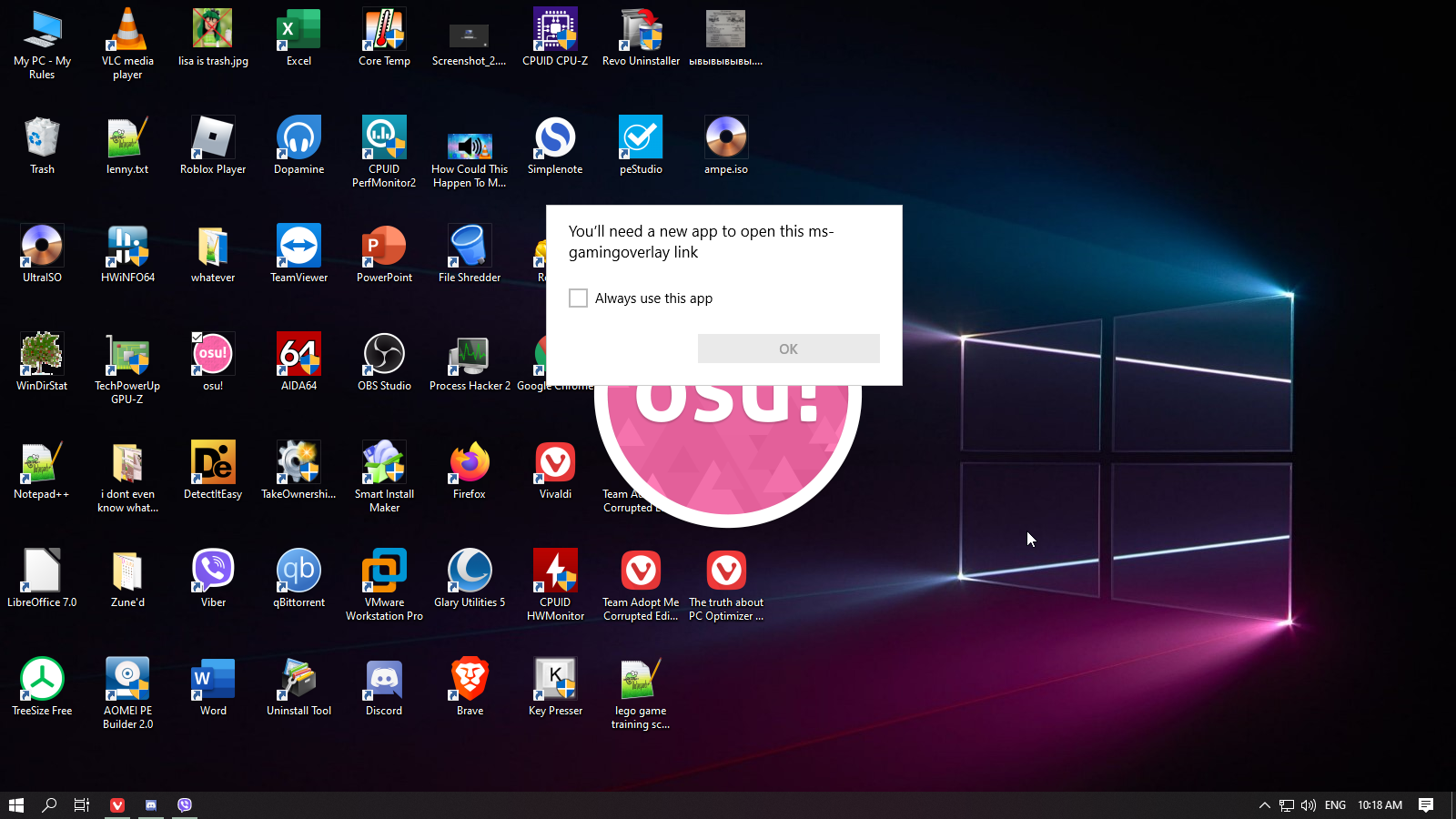
Task: Select the peStudio desktop icon
Action: (x=641, y=146)
